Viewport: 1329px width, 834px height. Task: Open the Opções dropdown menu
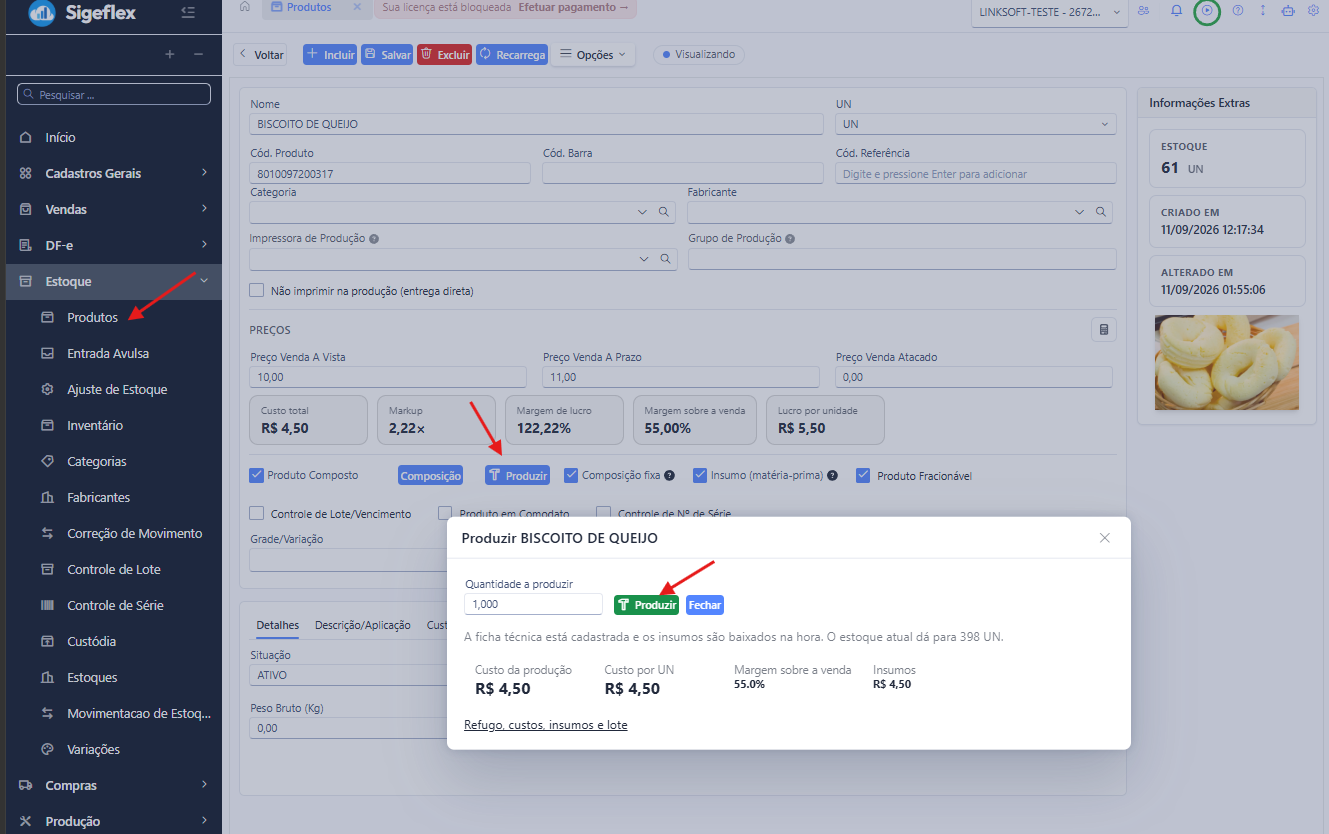[593, 55]
